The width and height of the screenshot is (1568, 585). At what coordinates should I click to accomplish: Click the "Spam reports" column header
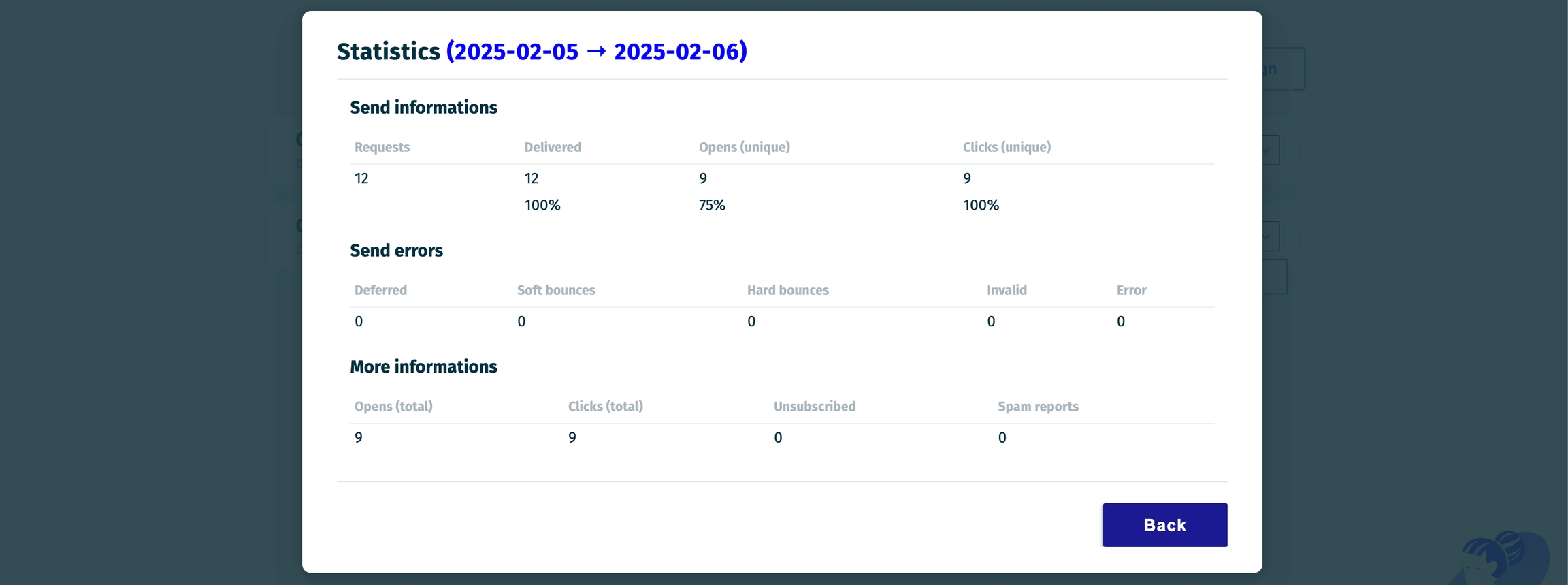(x=1038, y=407)
